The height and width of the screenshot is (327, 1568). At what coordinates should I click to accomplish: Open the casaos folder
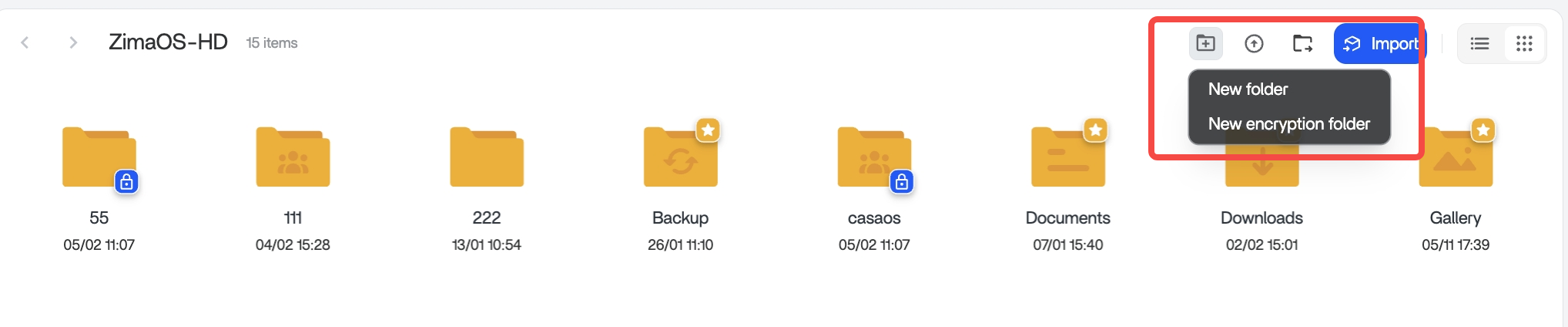(873, 158)
